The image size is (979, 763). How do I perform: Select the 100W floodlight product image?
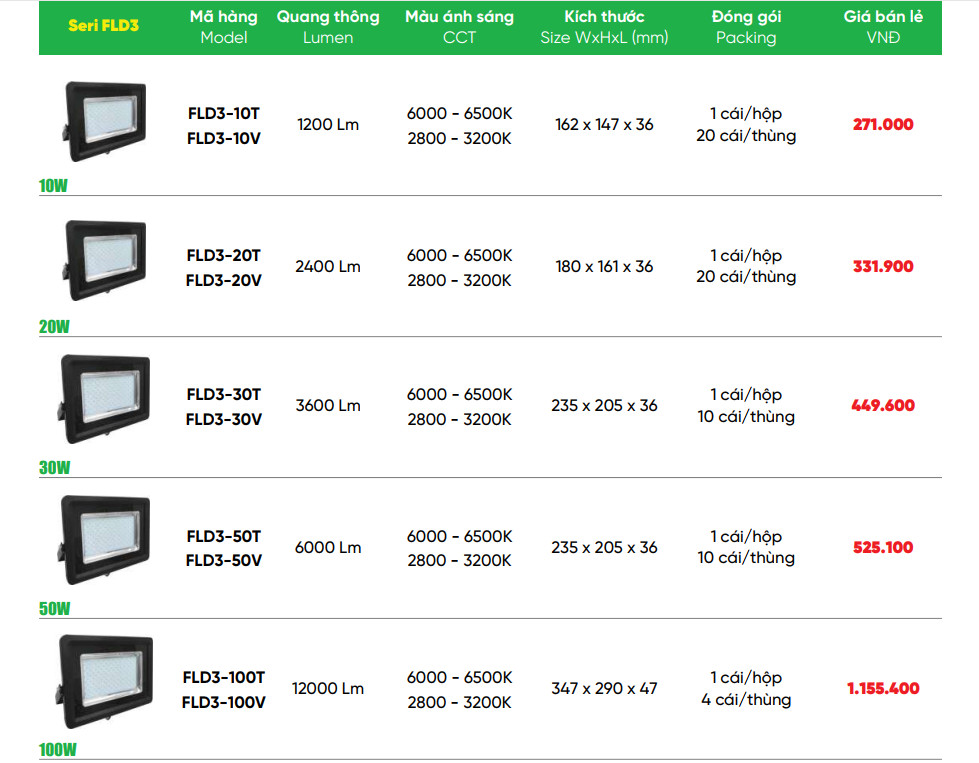(105, 682)
